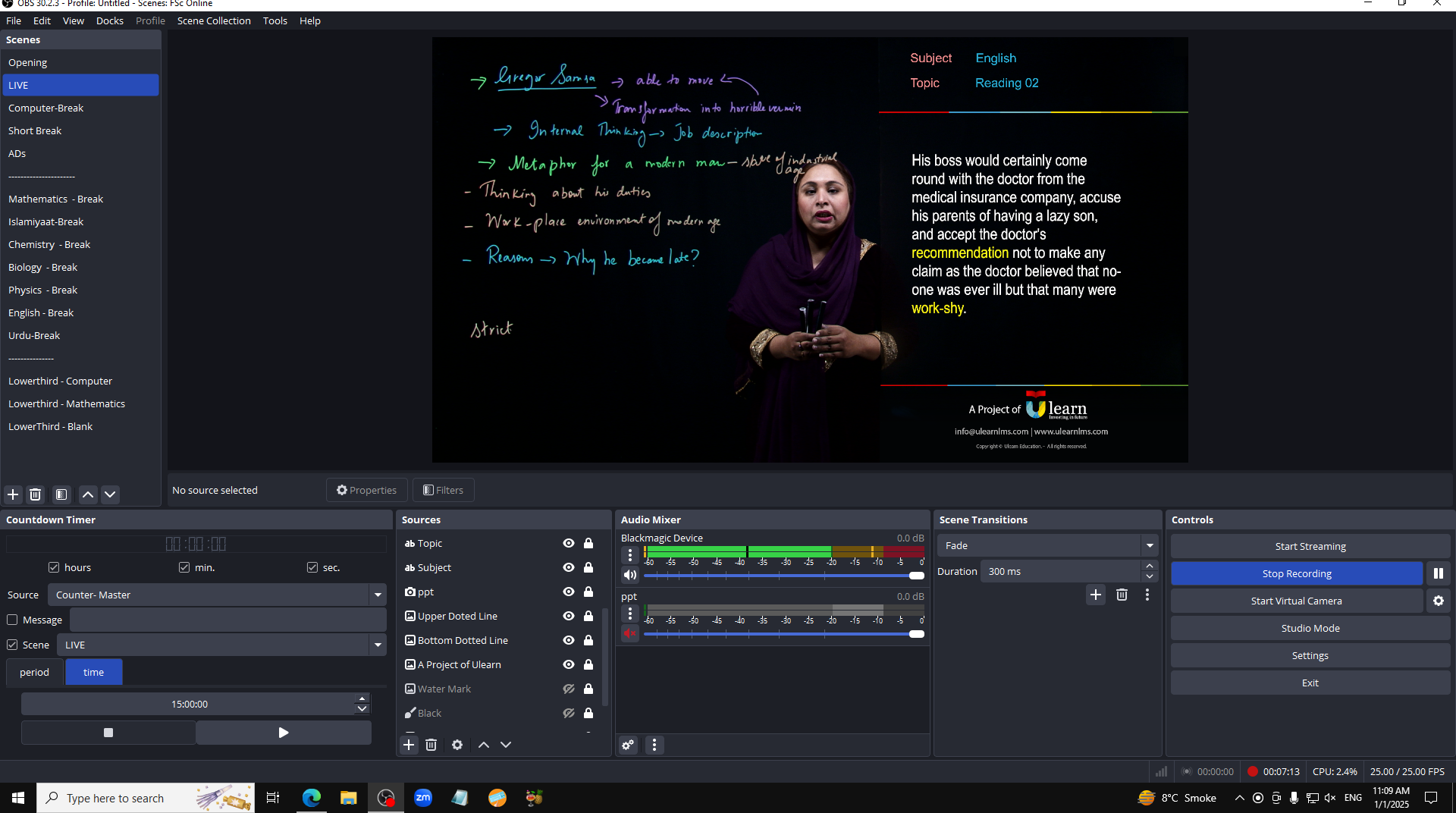Image resolution: width=1456 pixels, height=813 pixels.
Task: Mute Blackmagic Device speaker icon
Action: pyautogui.click(x=630, y=575)
